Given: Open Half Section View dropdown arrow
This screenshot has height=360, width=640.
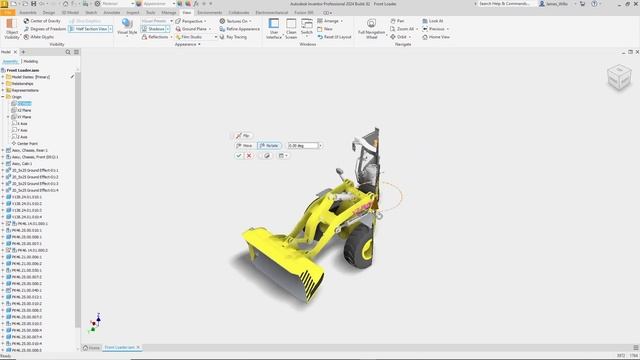Looking at the screenshot, I should pos(111,29).
